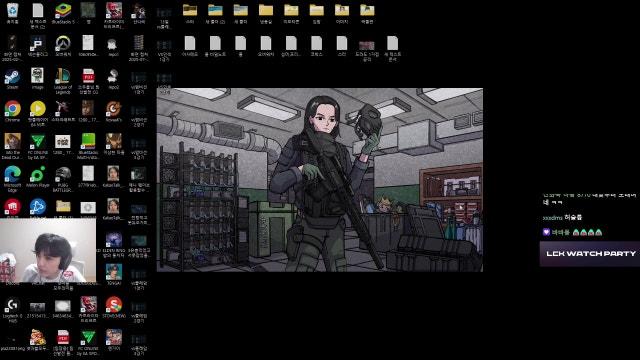Click the LCK WATCH PARTY banner
Image resolution: width=640 pixels, height=360 pixels.
pos(590,253)
